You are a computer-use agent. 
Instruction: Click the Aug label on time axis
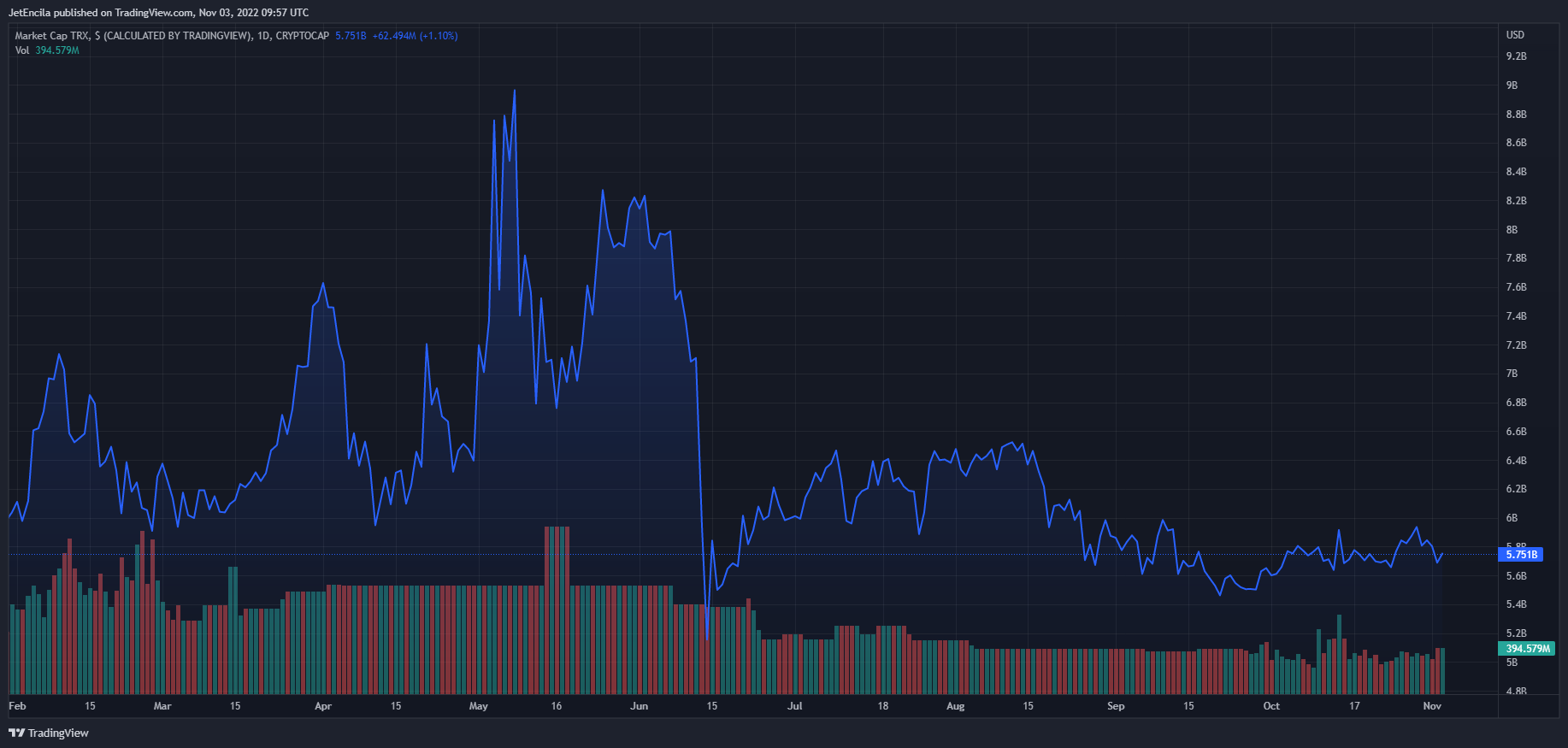coord(956,706)
